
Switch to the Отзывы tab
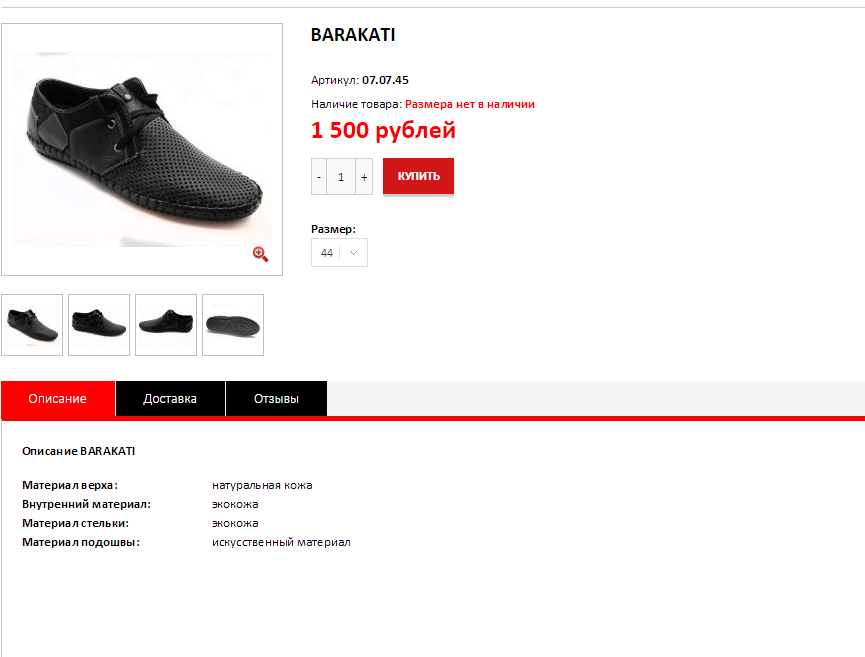[x=276, y=398]
